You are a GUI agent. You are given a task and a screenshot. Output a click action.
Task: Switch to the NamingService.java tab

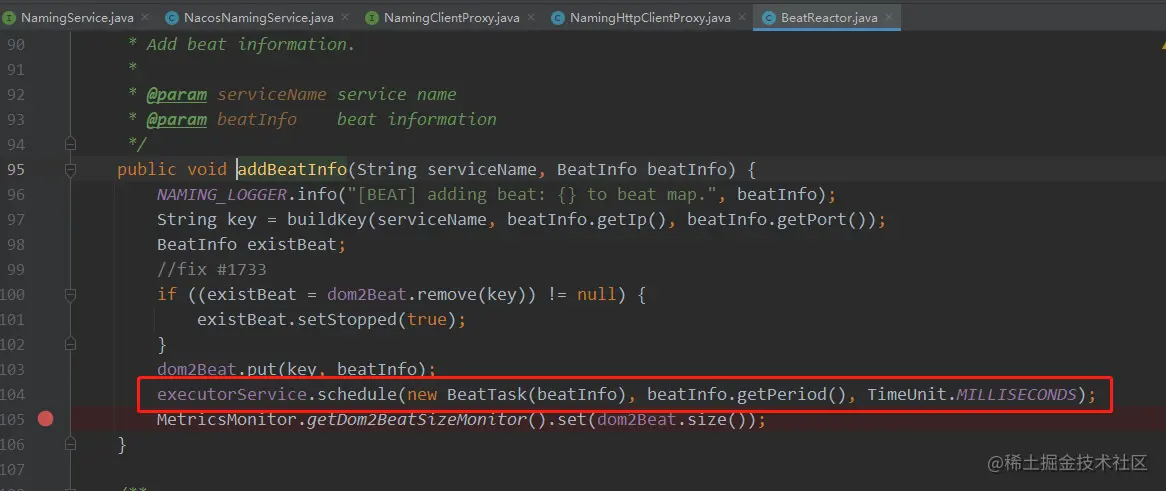pyautogui.click(x=77, y=17)
